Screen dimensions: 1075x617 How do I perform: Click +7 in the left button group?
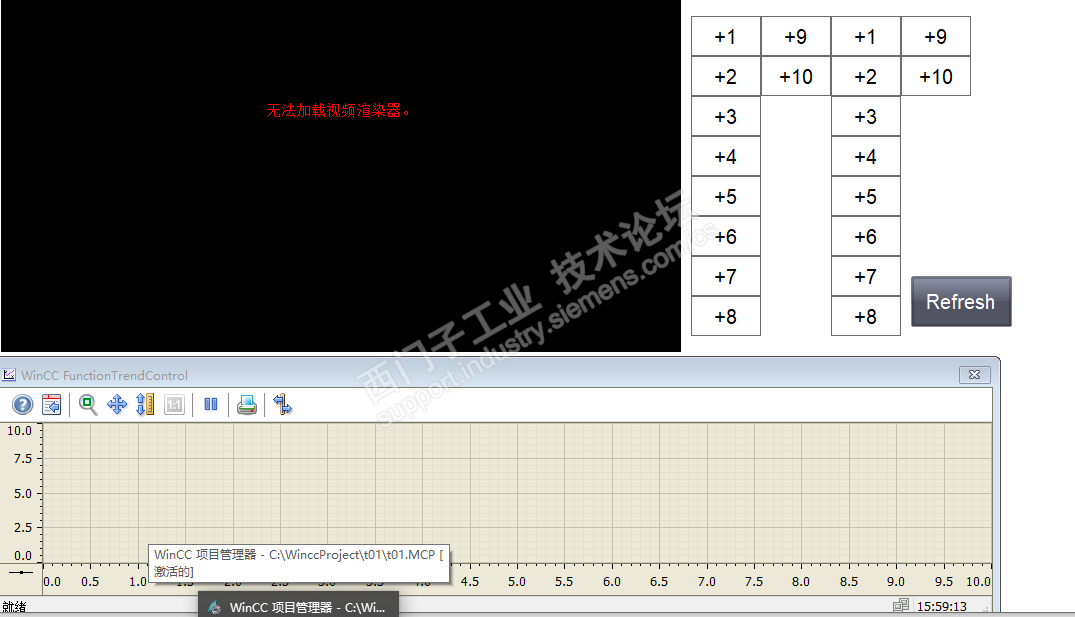point(725,276)
